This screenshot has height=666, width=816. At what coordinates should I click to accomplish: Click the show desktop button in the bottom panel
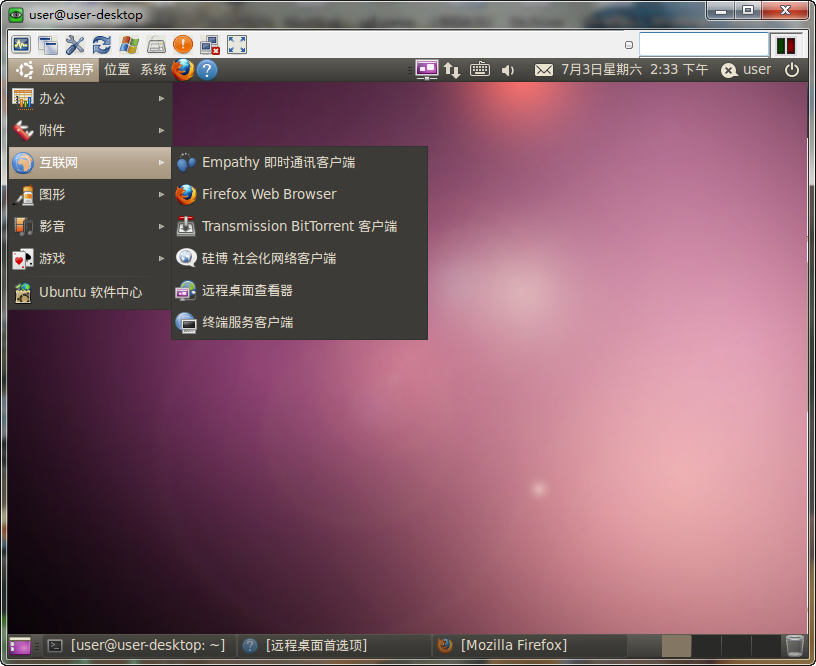coord(20,646)
